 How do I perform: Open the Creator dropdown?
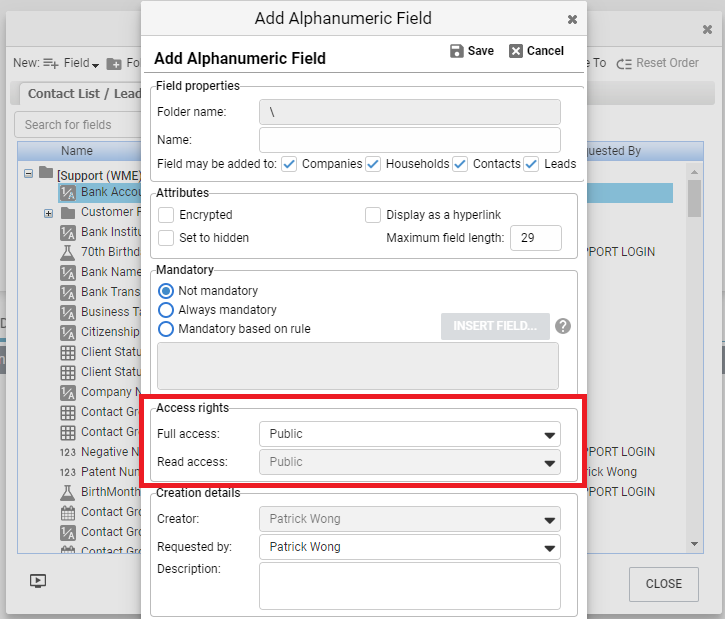coord(410,519)
